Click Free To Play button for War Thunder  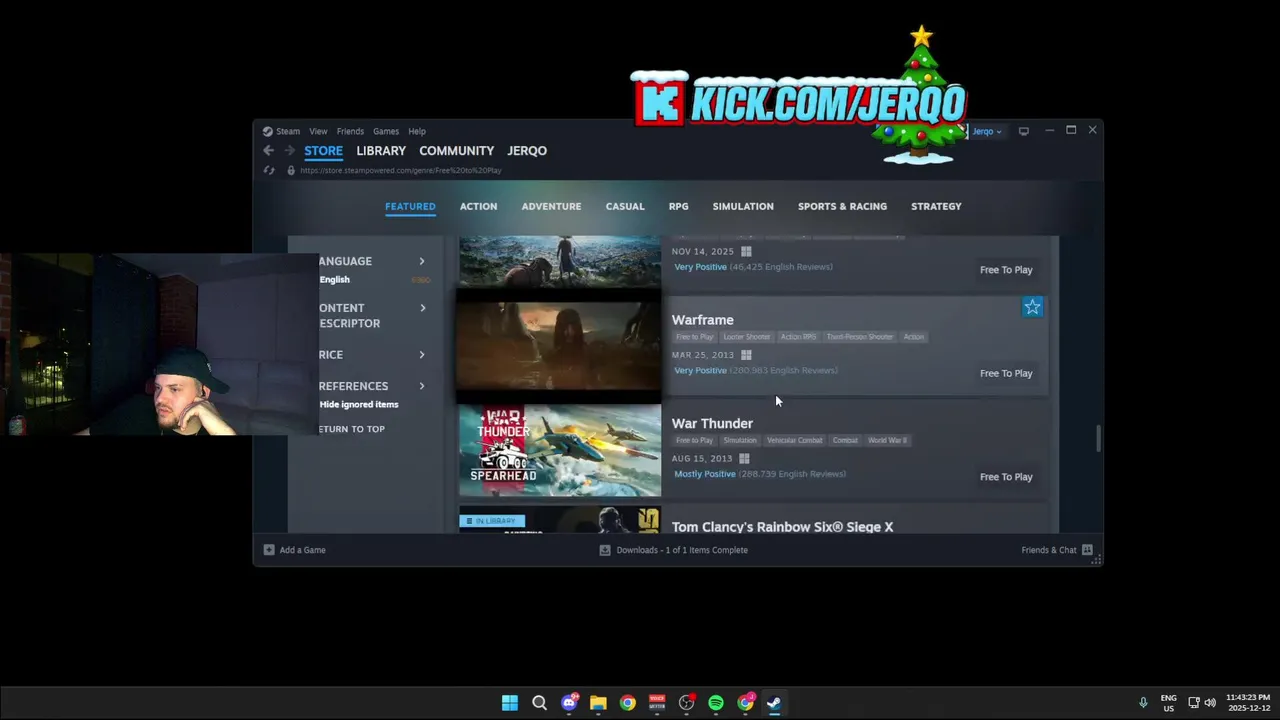pyautogui.click(x=1006, y=477)
